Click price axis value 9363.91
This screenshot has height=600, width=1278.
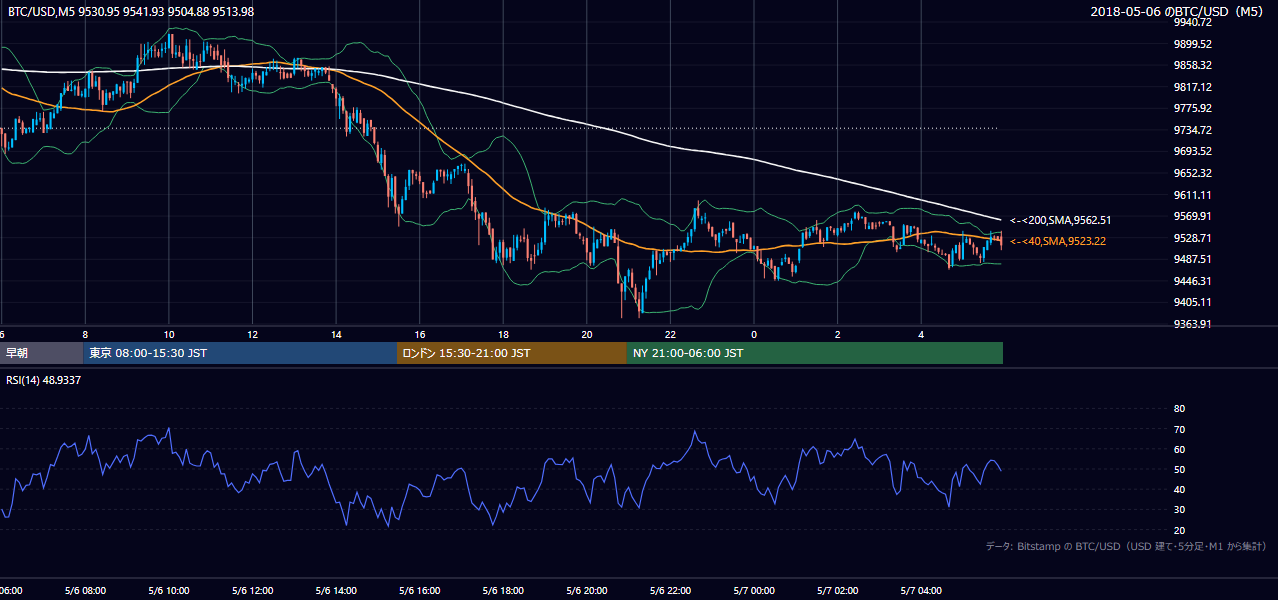pos(1193,324)
